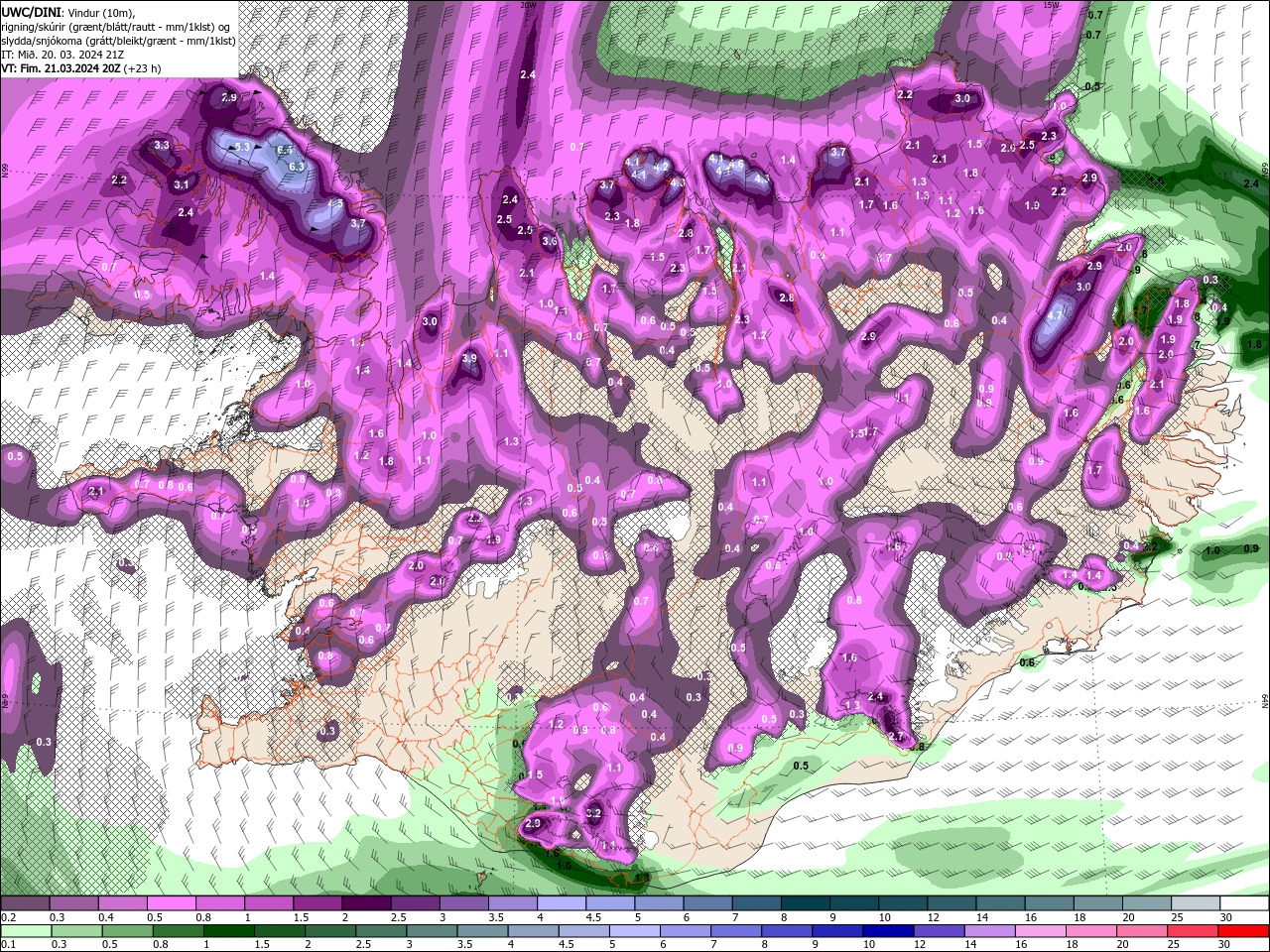Click the 3.3 value in the northwest
Screen dimensions: 1270x952
click(x=162, y=145)
